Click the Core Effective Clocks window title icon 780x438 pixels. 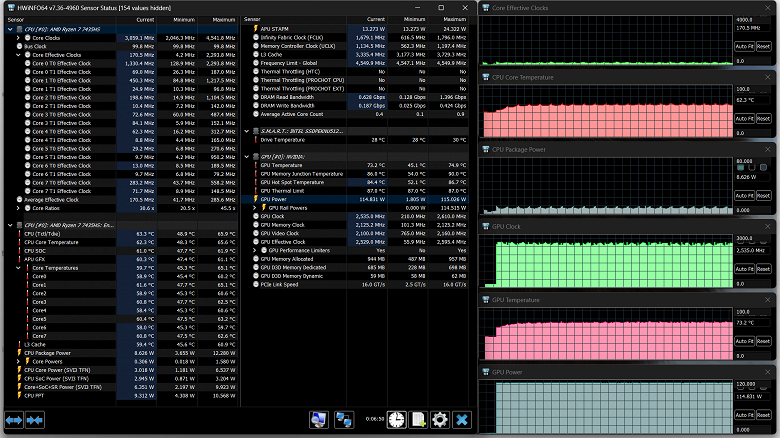pyautogui.click(x=486, y=8)
